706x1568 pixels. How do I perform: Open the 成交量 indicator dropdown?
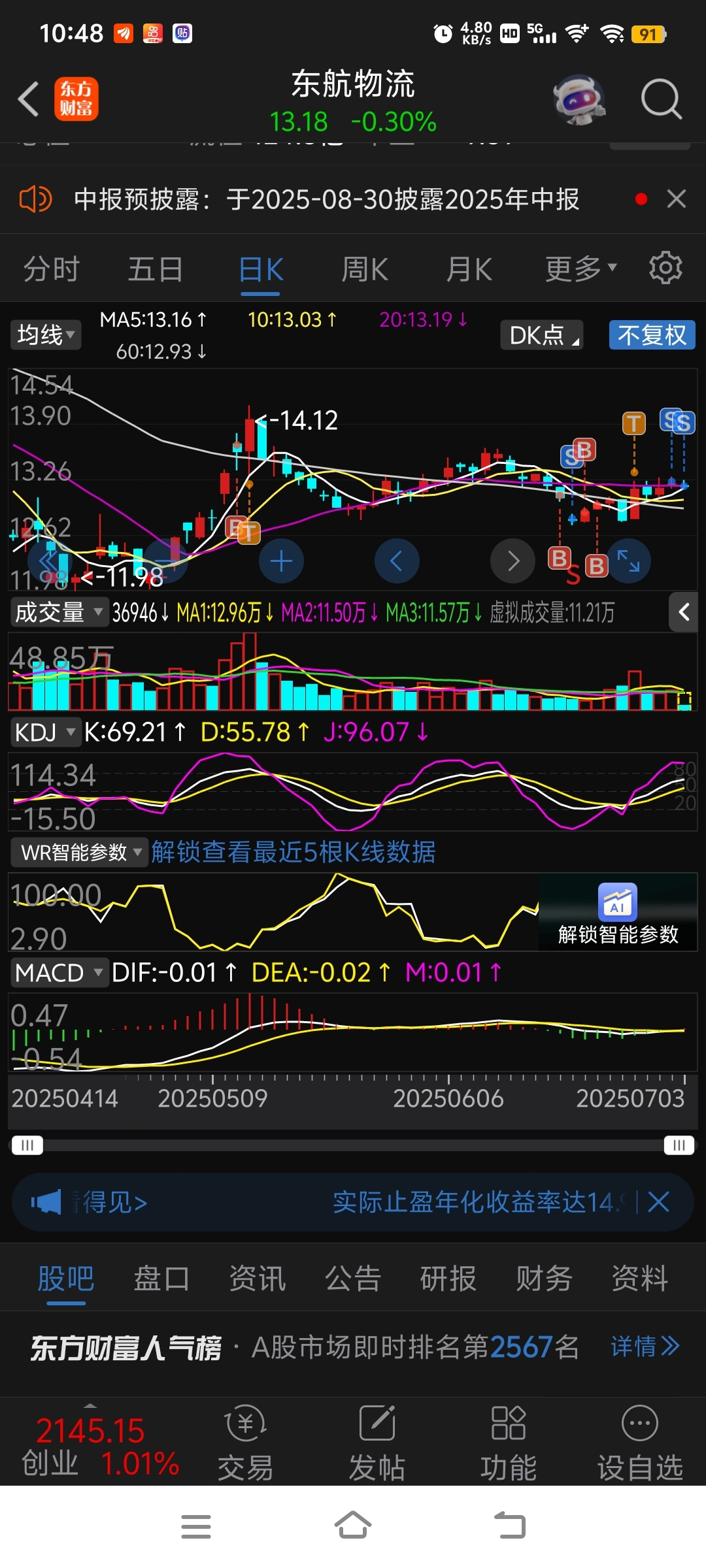click(59, 612)
